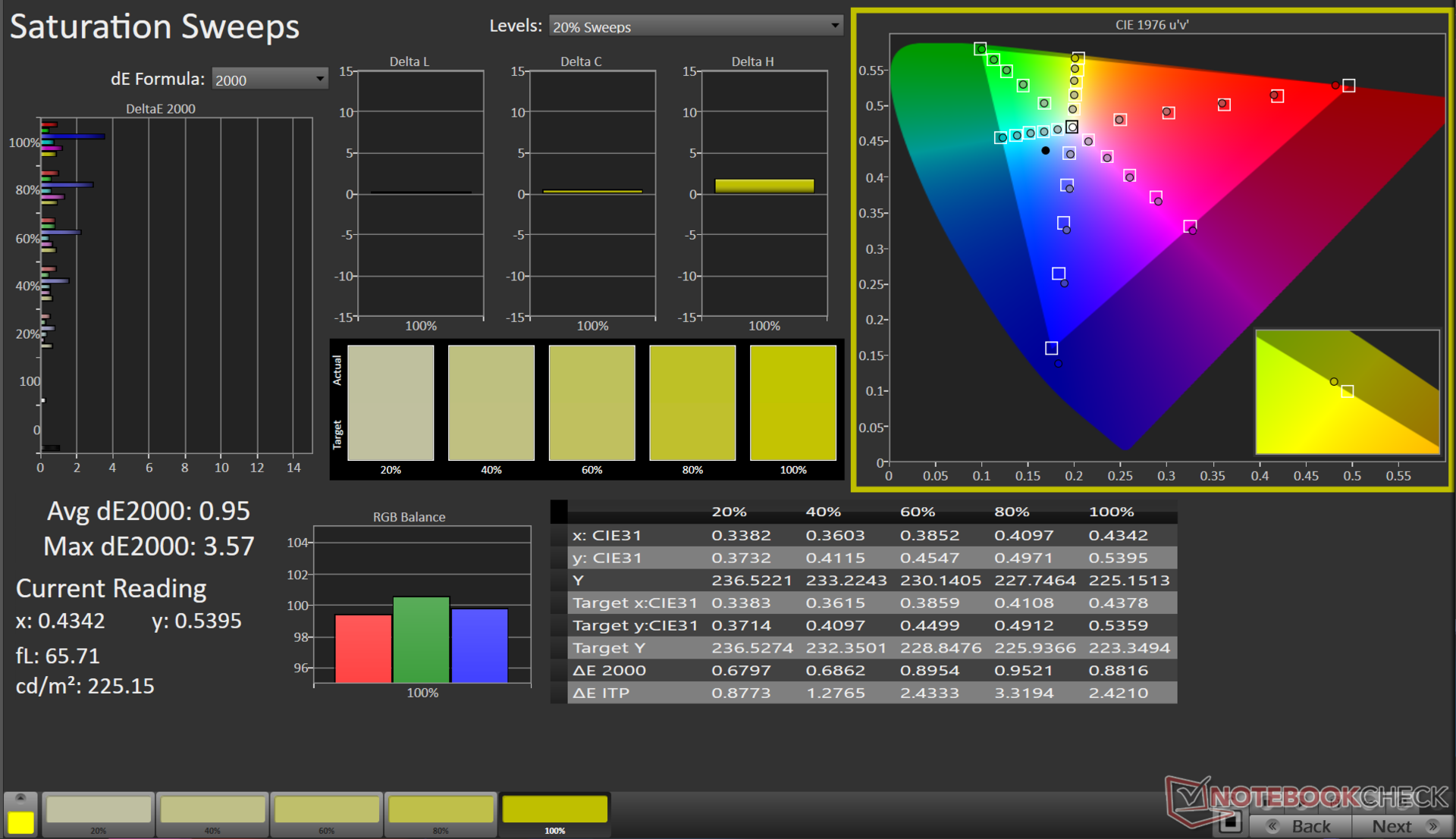The height and width of the screenshot is (839, 1456).
Task: Click the up-arrow above the yellow color icon
Action: [x=20, y=798]
